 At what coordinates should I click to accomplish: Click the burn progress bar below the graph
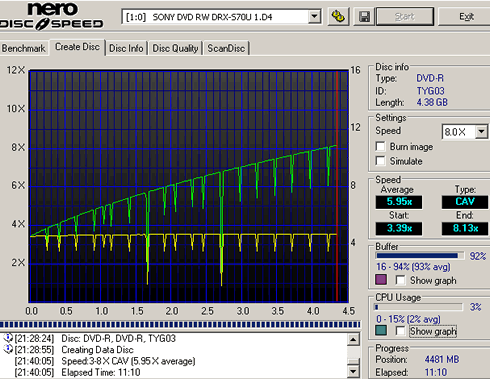pos(180,324)
